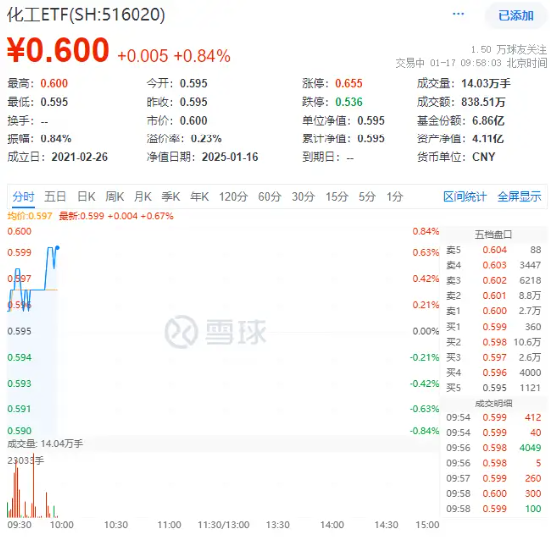Click the 09:54 trade with volume 412
Screen dimensions: 550x540
coord(494,418)
